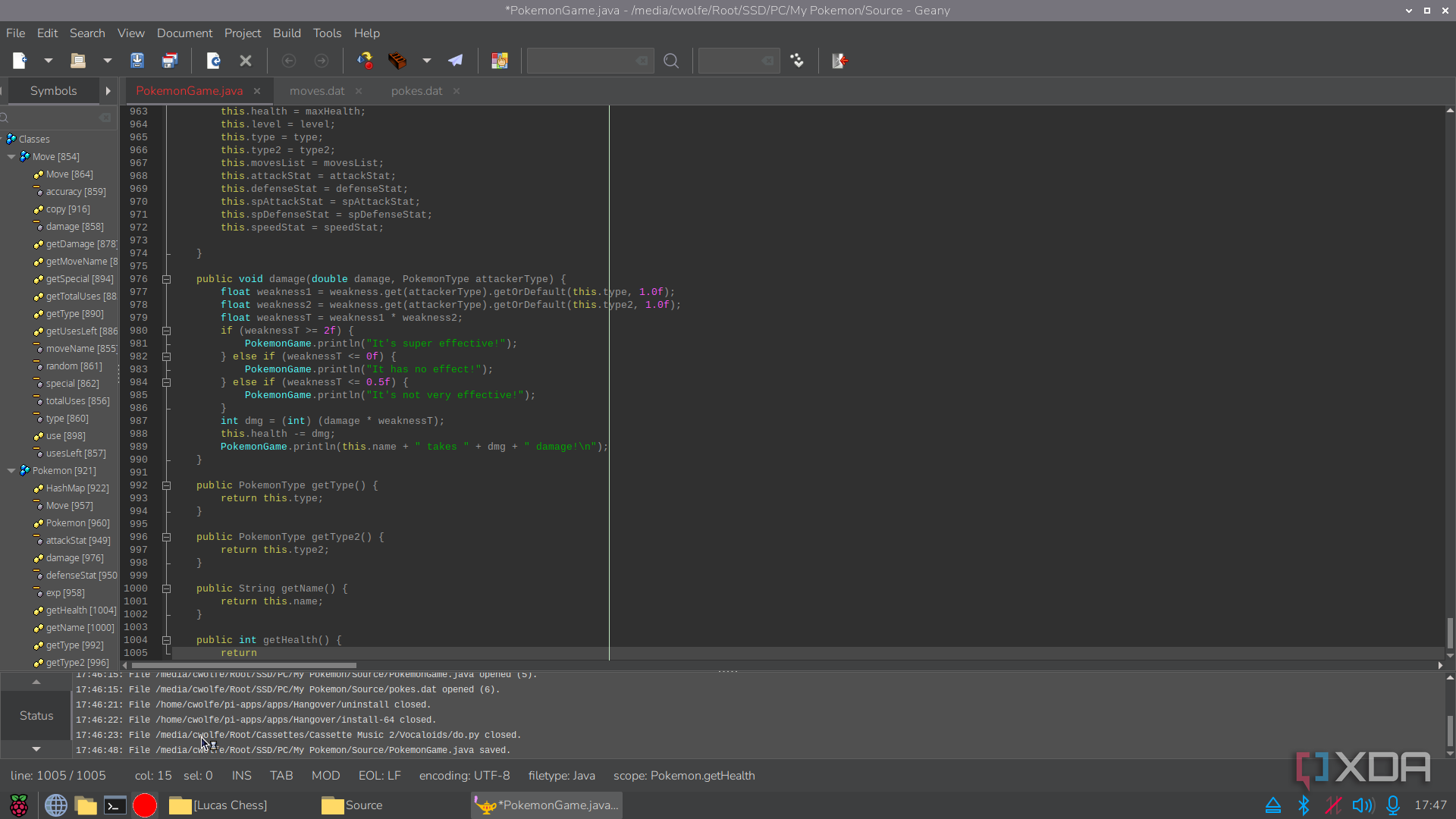Open the new-file template dropdown arrow
The width and height of the screenshot is (1456, 819).
click(x=48, y=61)
